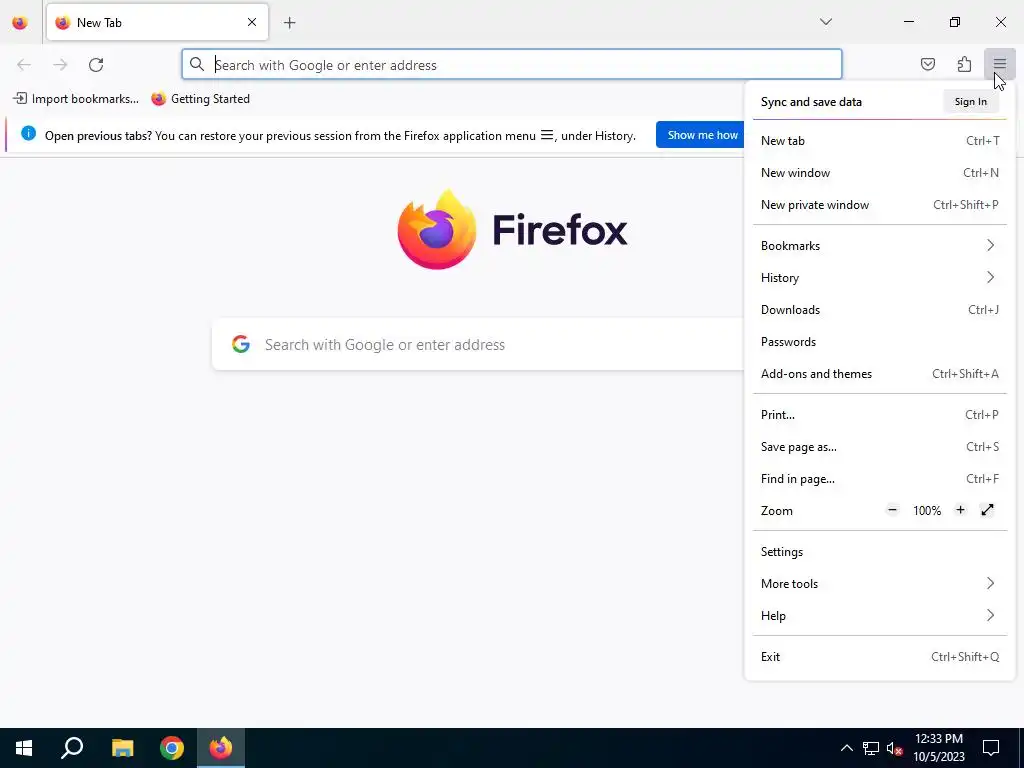Expand the More tools submenu
Viewport: 1024px width, 768px height.
(x=880, y=584)
